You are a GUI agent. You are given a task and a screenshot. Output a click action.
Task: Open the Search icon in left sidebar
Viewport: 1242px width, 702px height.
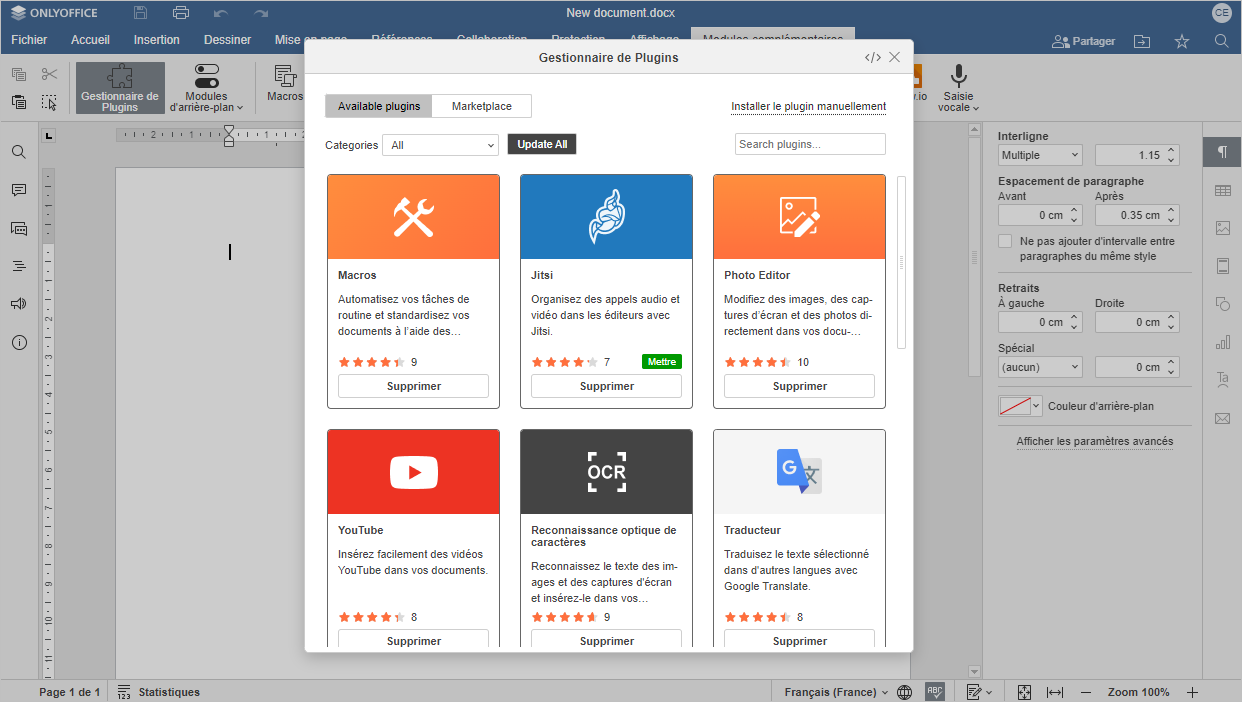coord(19,152)
